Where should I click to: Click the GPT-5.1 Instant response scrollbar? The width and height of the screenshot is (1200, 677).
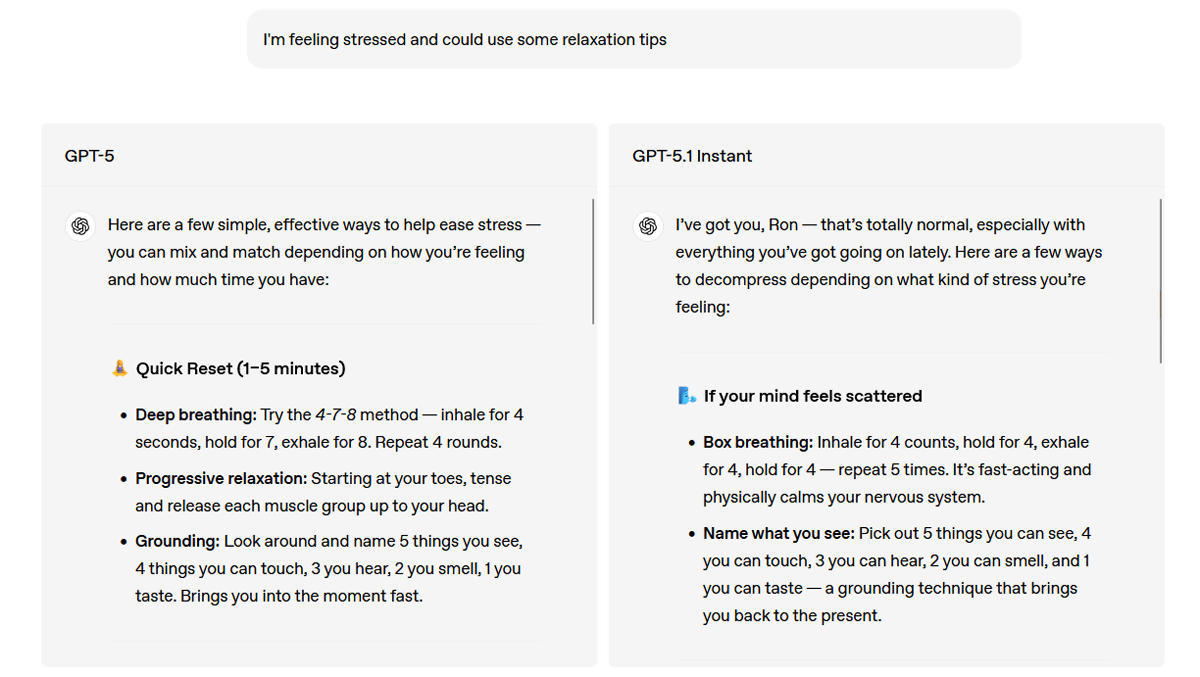1160,281
